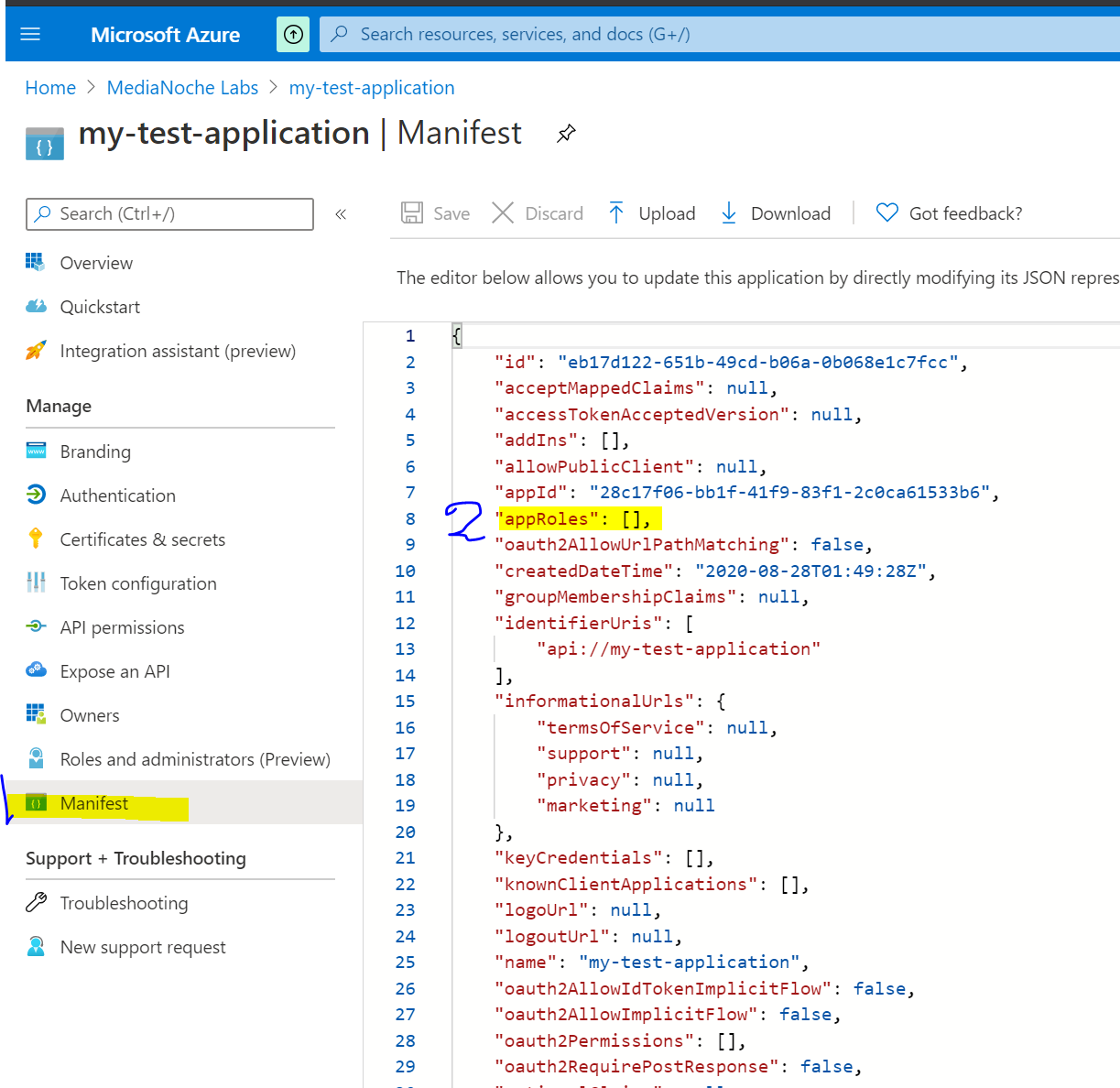Click the "informationalUrls" line in editor

coord(610,702)
